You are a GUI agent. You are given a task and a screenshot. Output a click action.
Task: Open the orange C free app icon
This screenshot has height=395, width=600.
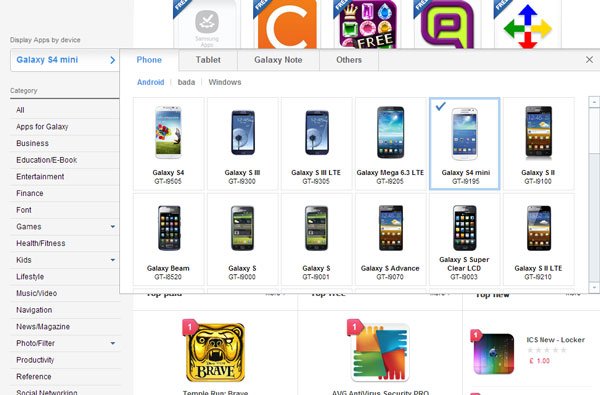[x=287, y=24]
